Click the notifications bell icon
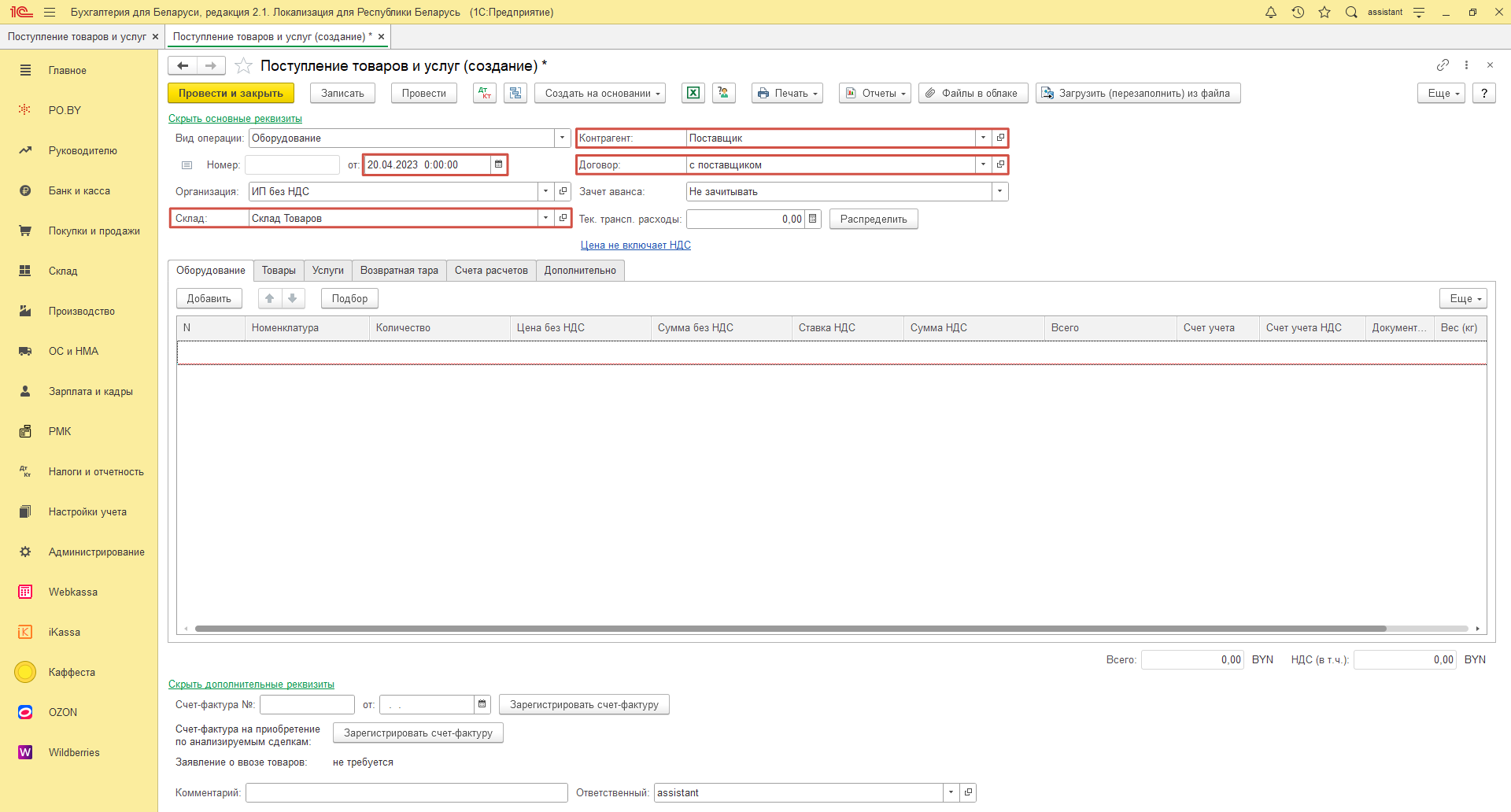The width and height of the screenshot is (1511, 812). (x=1270, y=12)
